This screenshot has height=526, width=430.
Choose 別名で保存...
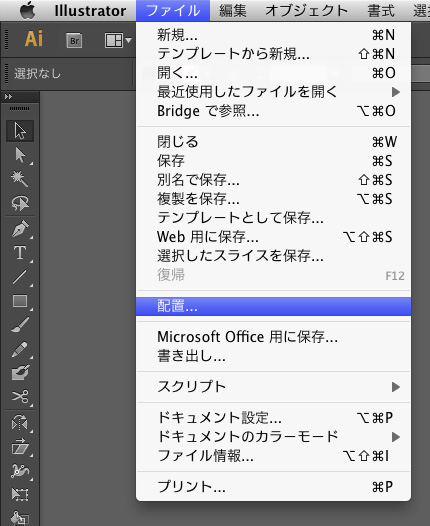point(274,180)
